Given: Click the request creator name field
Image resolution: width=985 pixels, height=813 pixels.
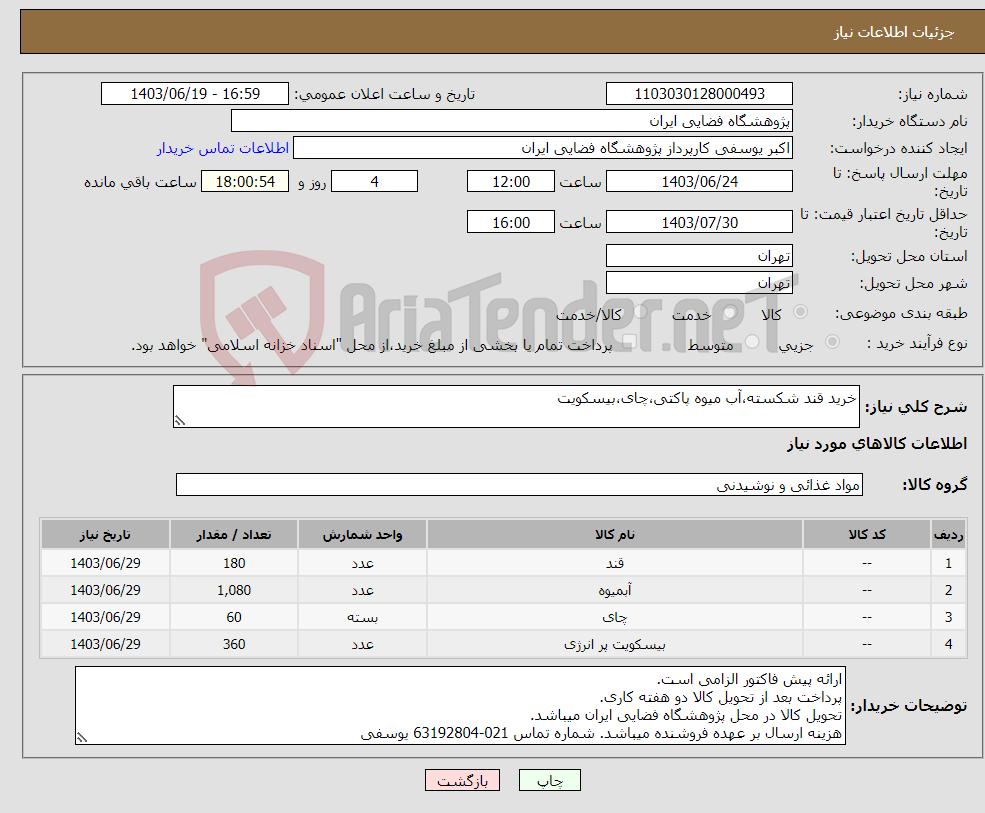Looking at the screenshot, I should 543,148.
